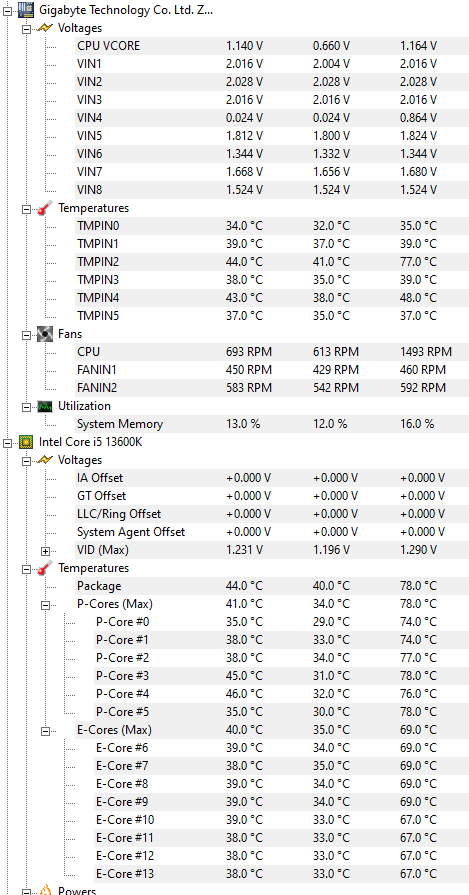469x895 pixels.
Task: Collapse the CPU Temperatures section
Action: [x=26, y=569]
